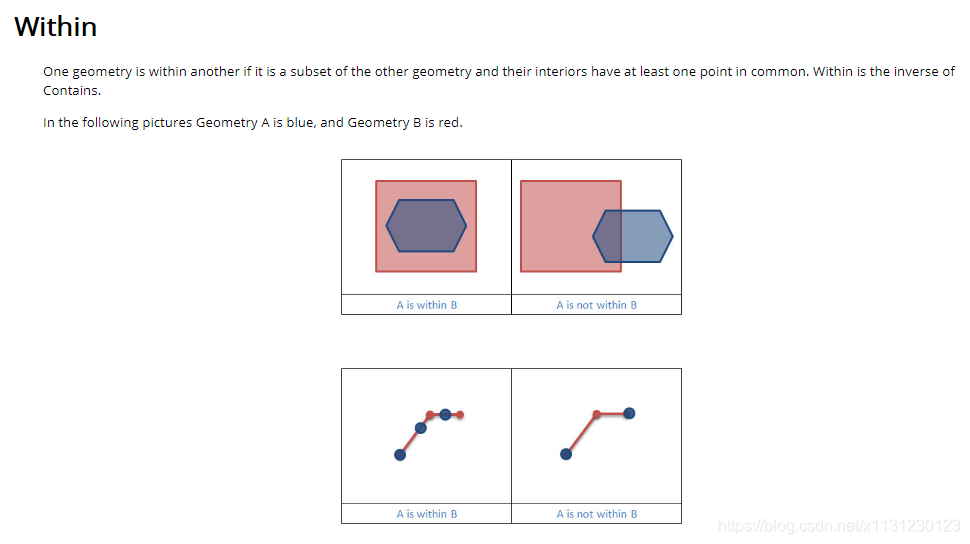Click "A is not within B" caption under line diagram
Image resolution: width=970 pixels, height=544 pixels.
click(x=596, y=514)
